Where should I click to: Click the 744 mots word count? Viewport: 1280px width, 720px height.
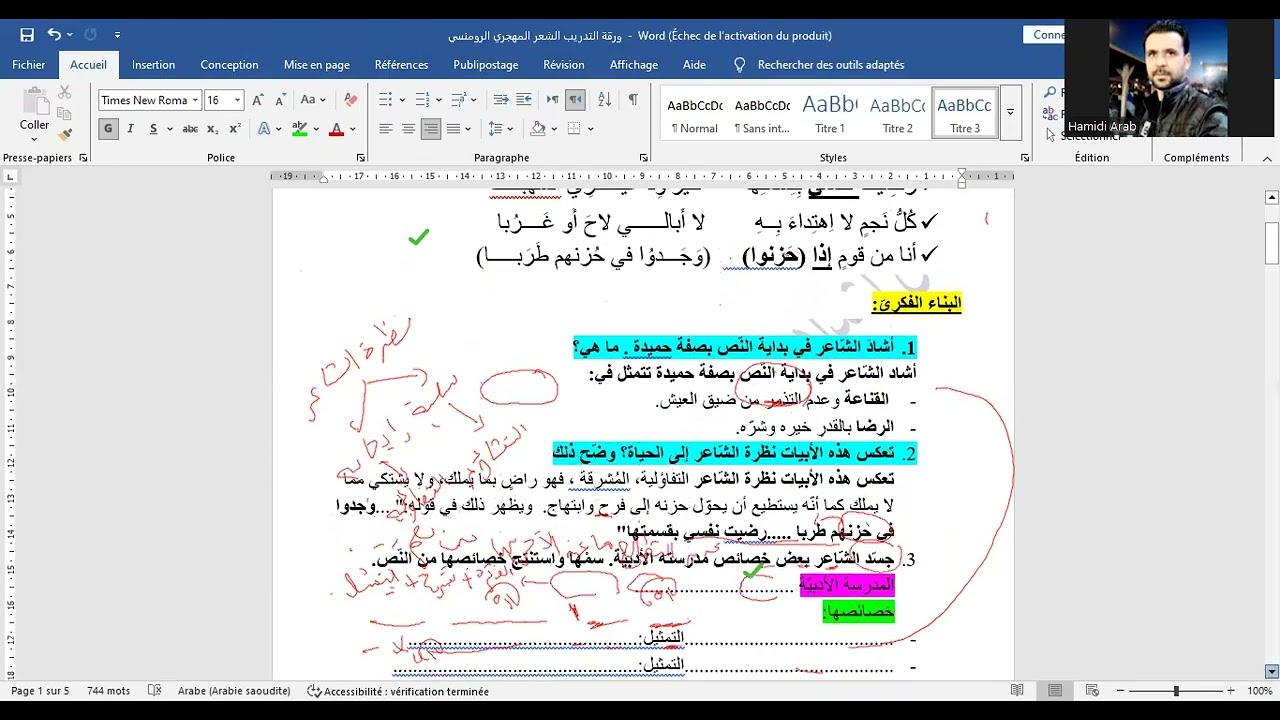(109, 691)
